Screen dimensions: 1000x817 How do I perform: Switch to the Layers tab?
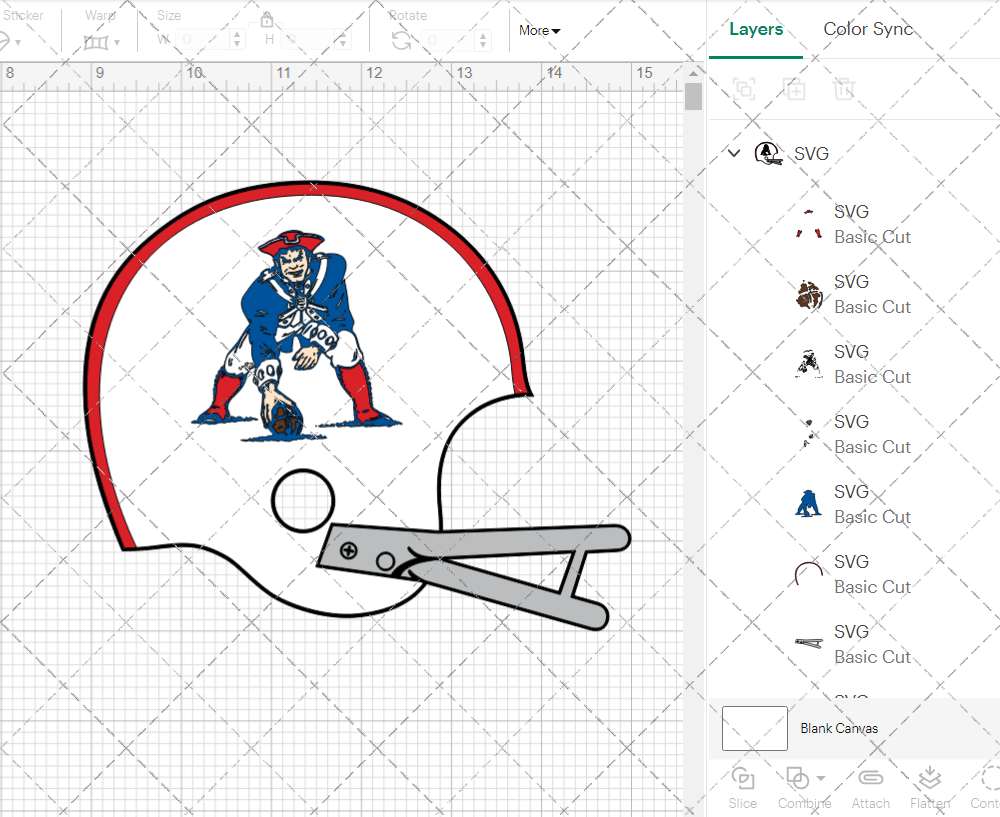[756, 29]
